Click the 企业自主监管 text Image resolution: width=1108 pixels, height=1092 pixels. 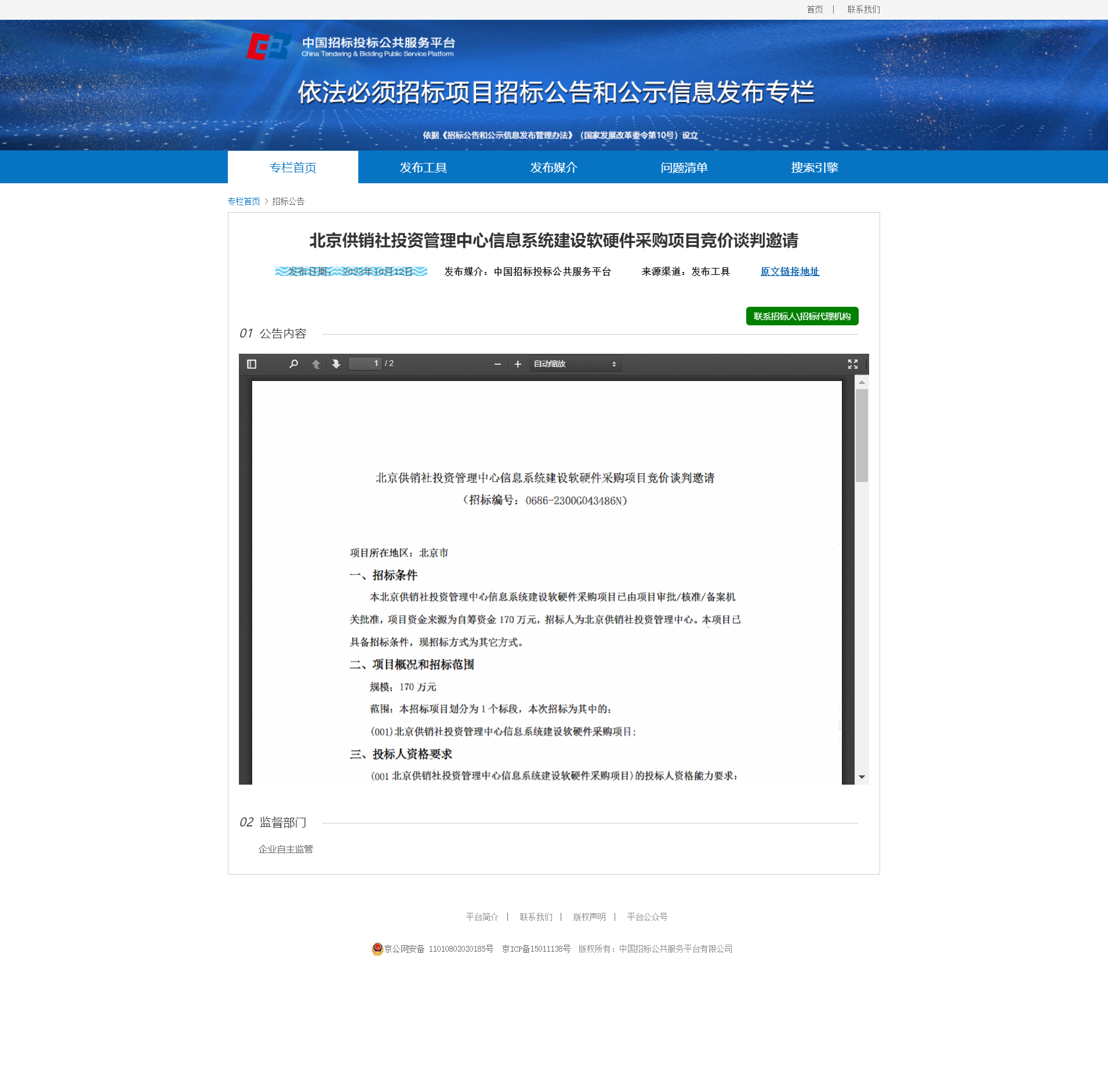286,849
